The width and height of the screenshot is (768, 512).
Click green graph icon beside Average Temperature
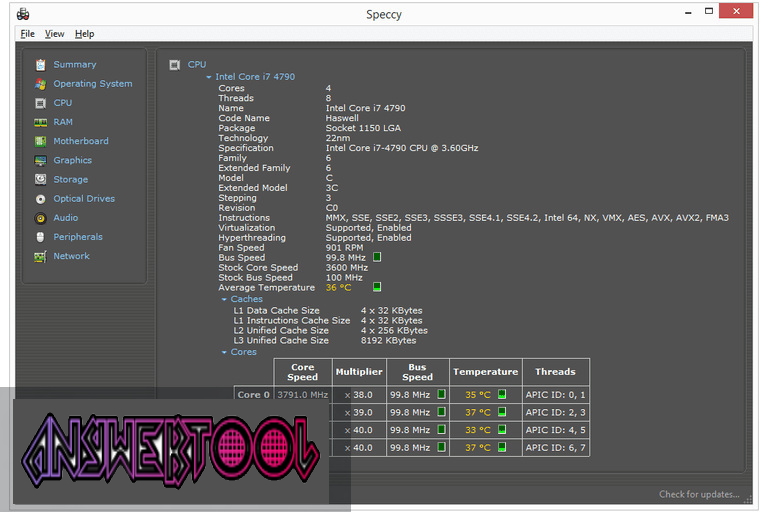click(x=377, y=287)
